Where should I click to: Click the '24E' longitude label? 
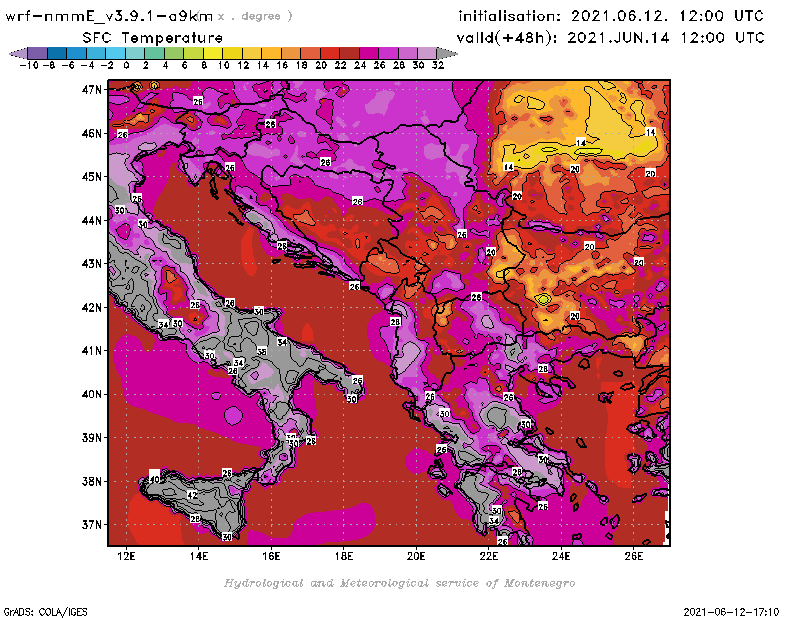tap(561, 556)
